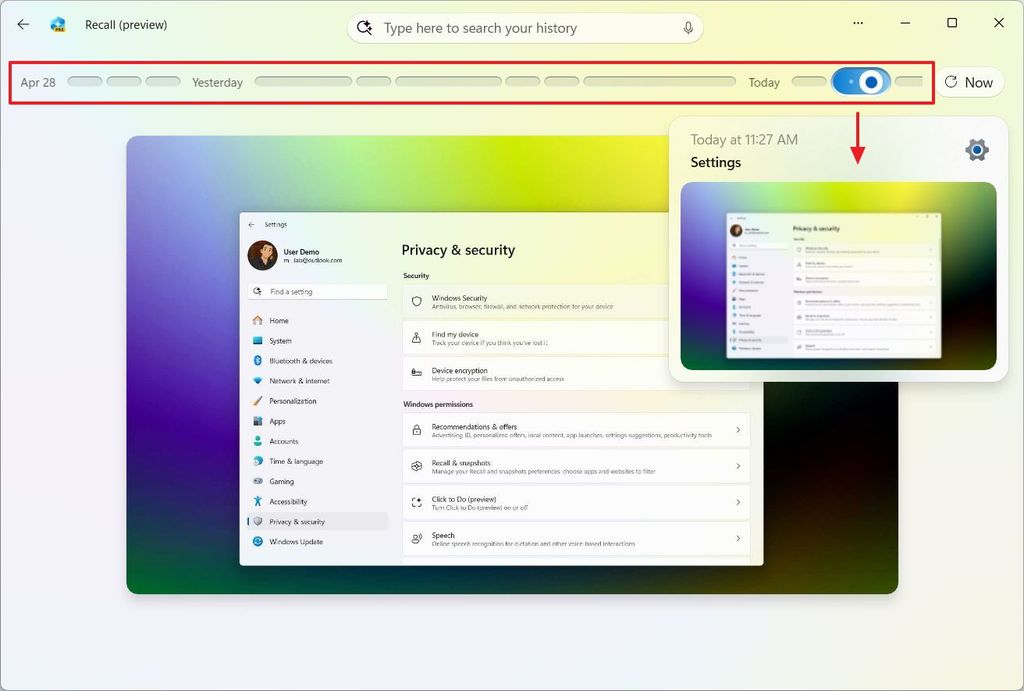Click the refresh icon in Now button
Screen dimensions: 1024x691
pos(951,82)
